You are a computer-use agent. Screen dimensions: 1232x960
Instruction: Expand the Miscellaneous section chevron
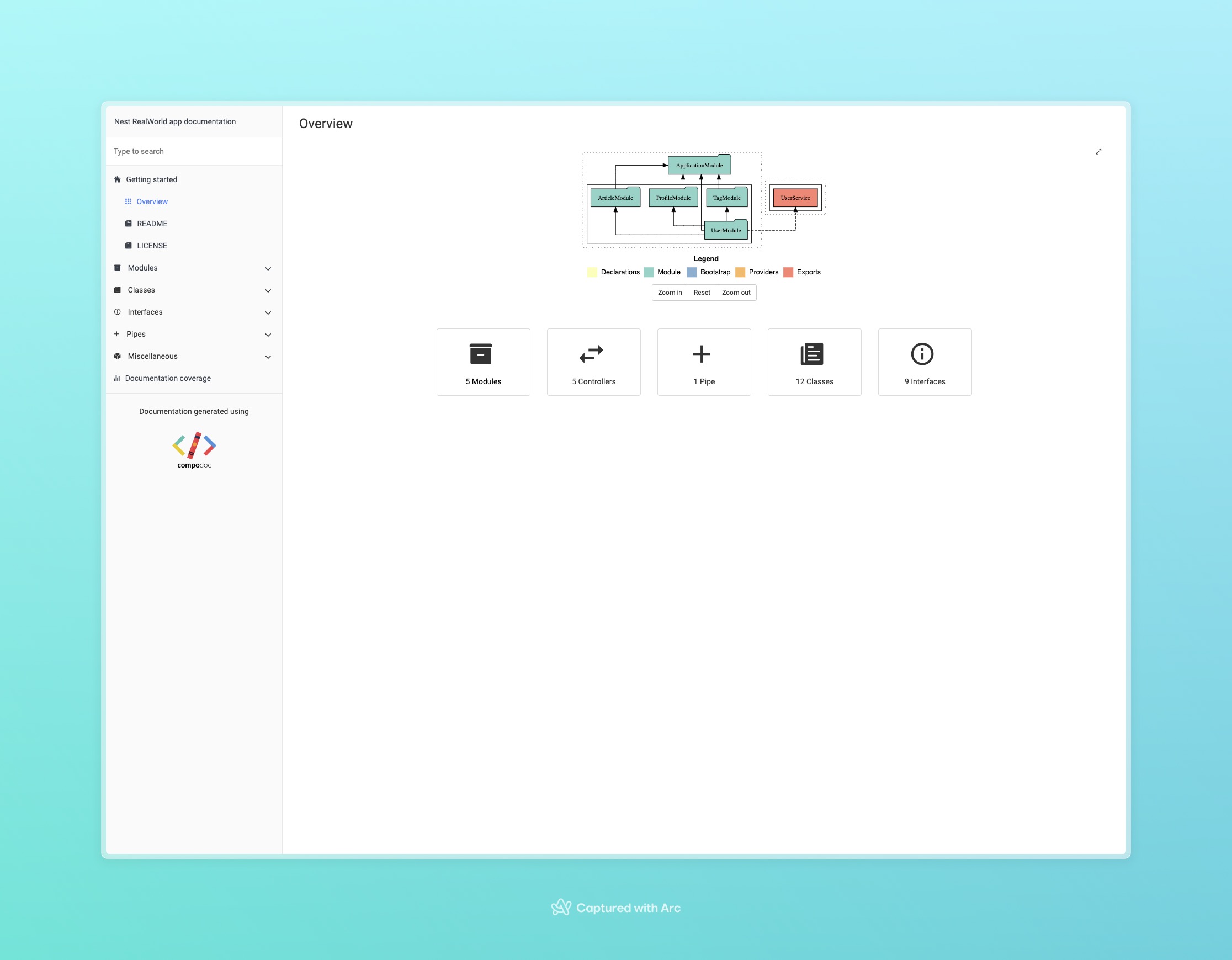268,357
